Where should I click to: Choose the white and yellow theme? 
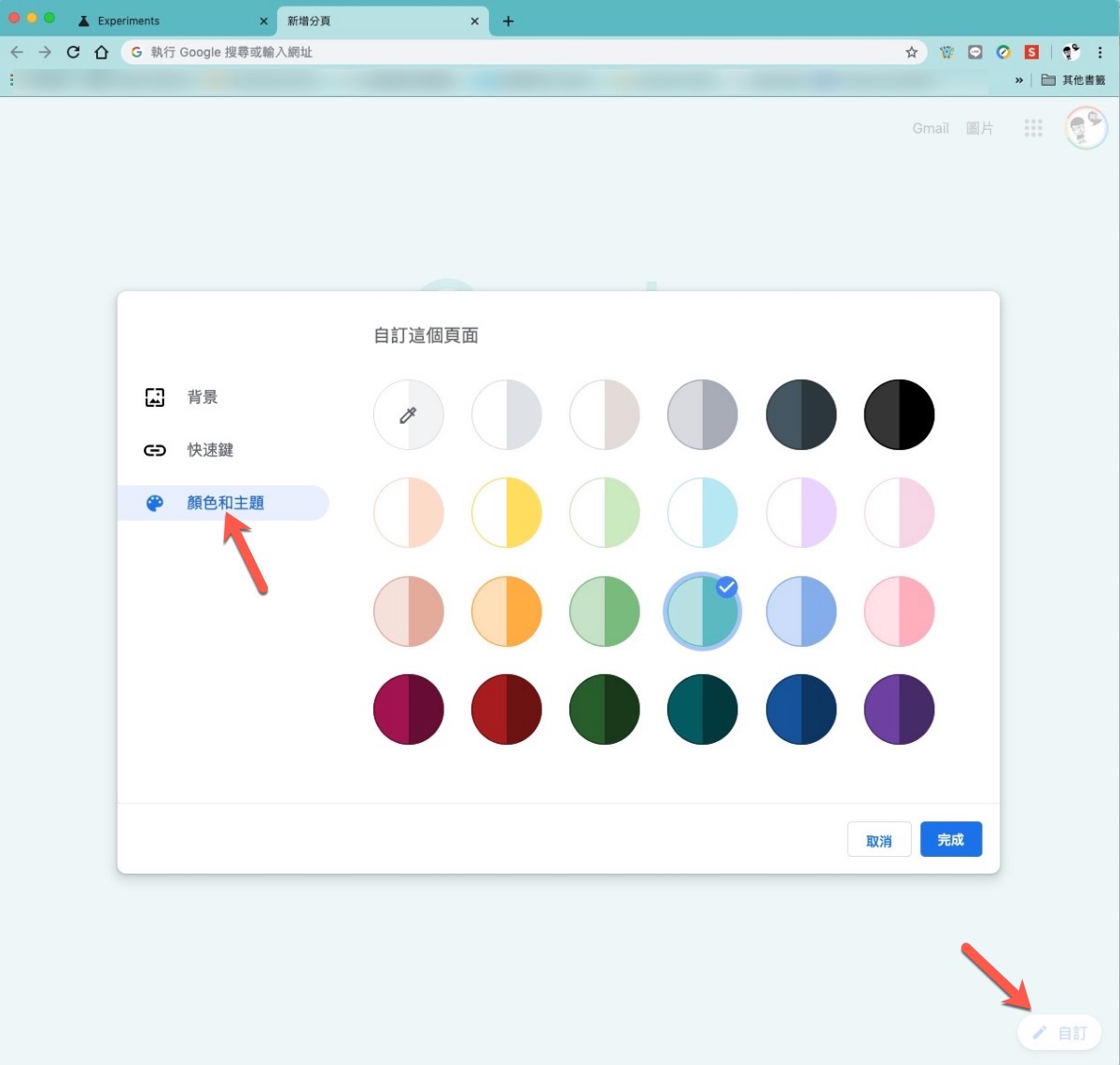pos(507,512)
